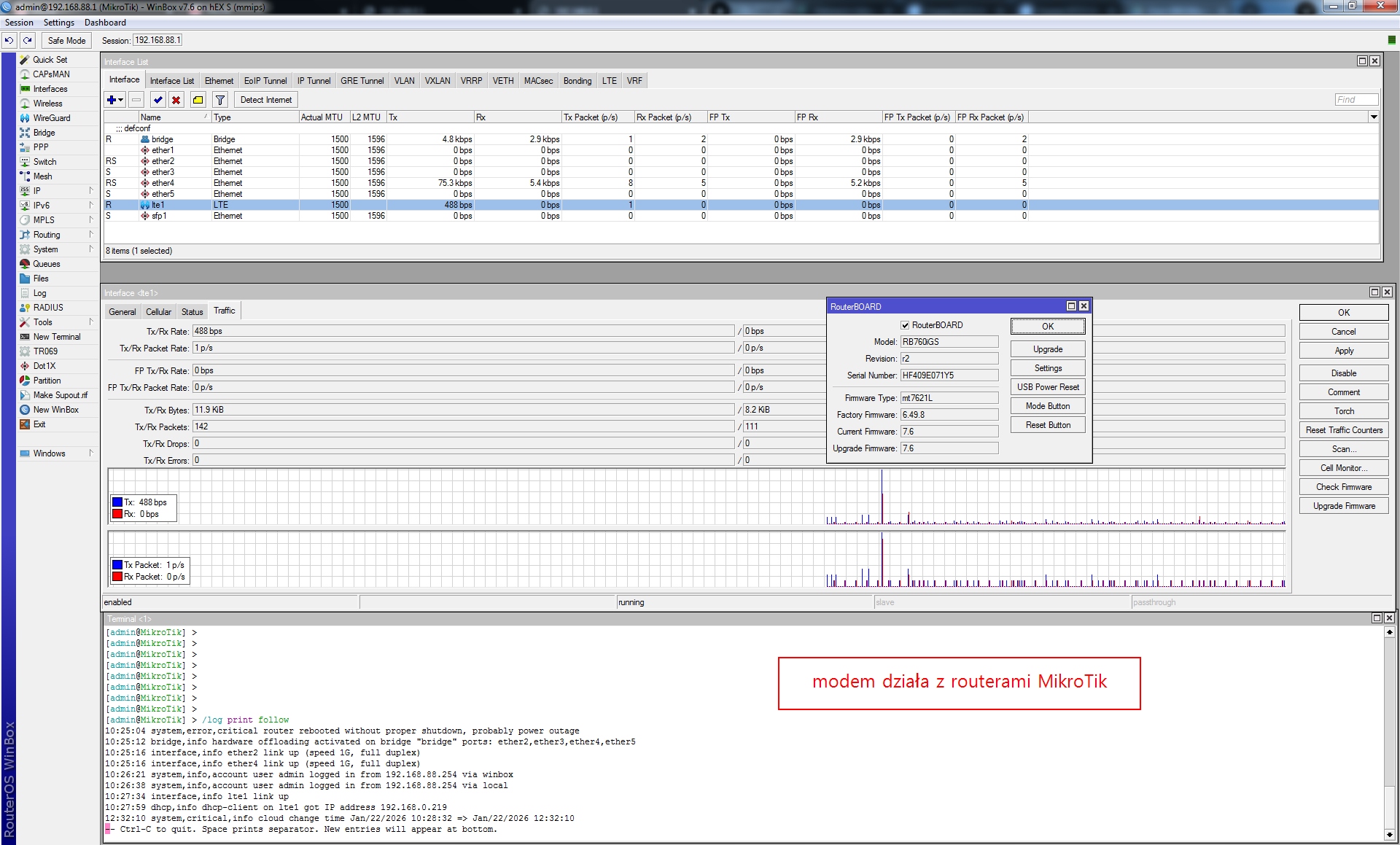Open column selector dropdown arrow in table header
The image size is (1400, 845).
pos(1374,117)
